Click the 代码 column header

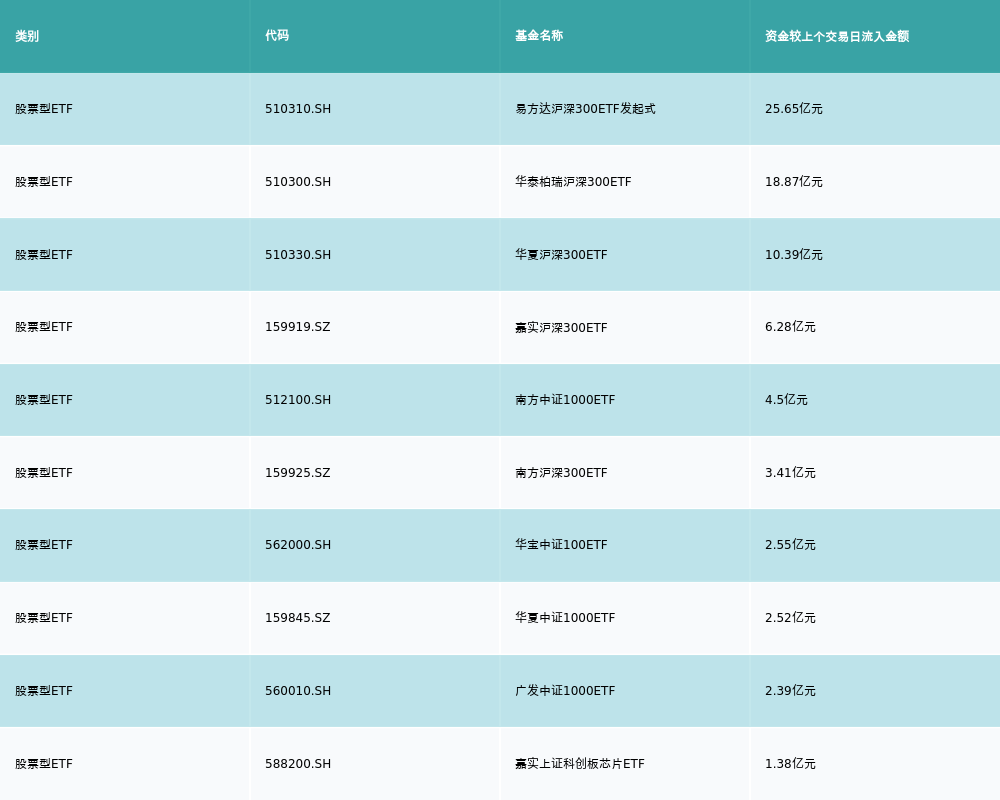[x=277, y=36]
